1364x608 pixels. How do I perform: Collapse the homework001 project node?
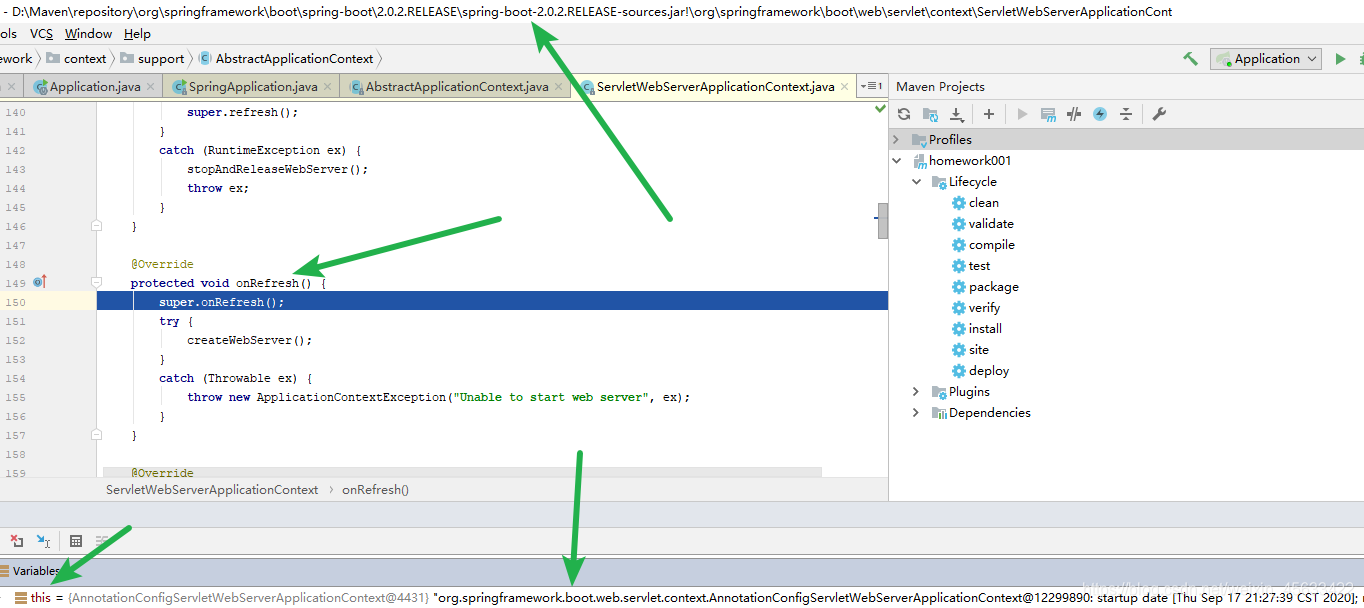coord(896,161)
